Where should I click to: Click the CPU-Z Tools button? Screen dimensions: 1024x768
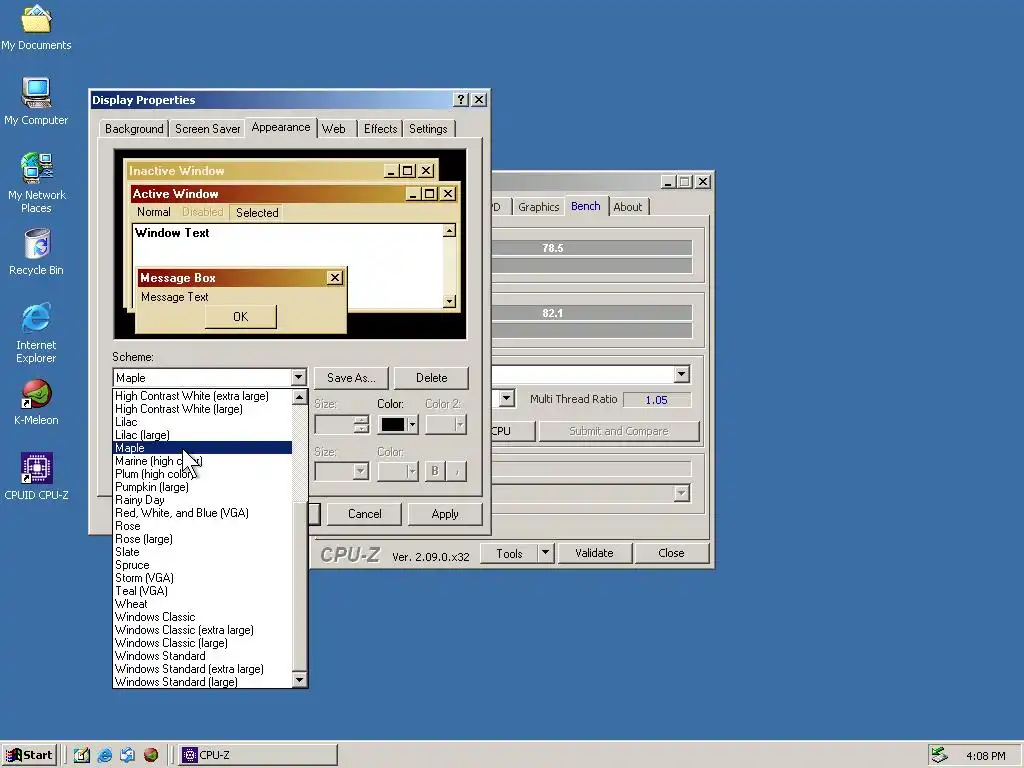pos(509,553)
